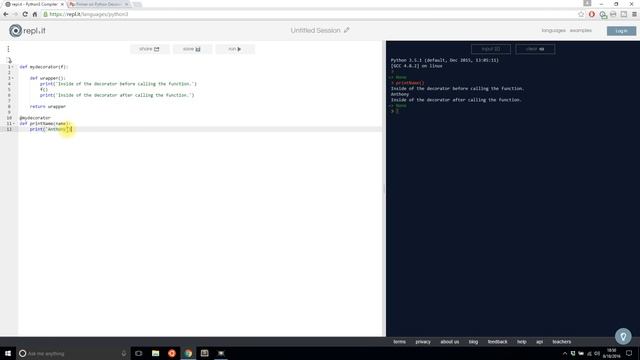Screen dimensions: 640x360
Task: Click the green circular extension icon
Action: 603,14
